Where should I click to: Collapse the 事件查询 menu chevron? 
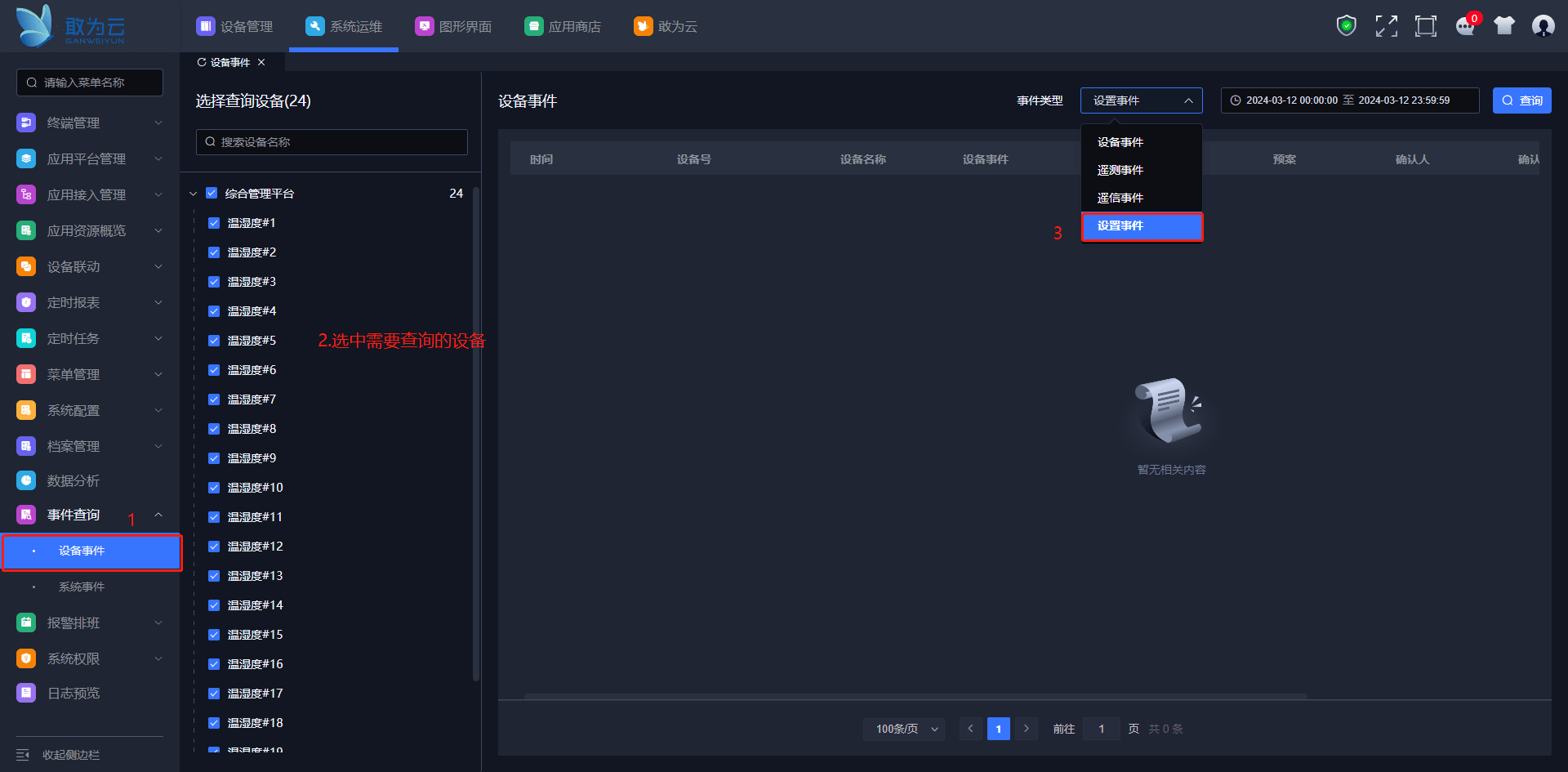click(158, 515)
